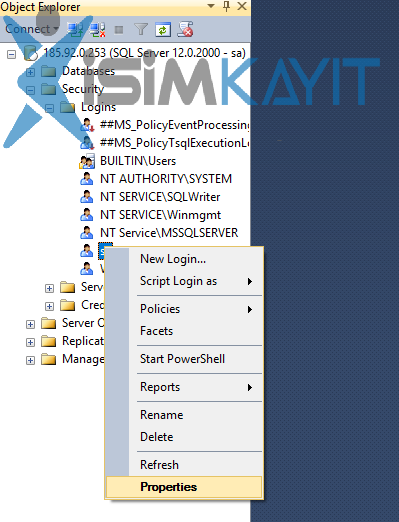Select the Logins folder label

click(99, 107)
